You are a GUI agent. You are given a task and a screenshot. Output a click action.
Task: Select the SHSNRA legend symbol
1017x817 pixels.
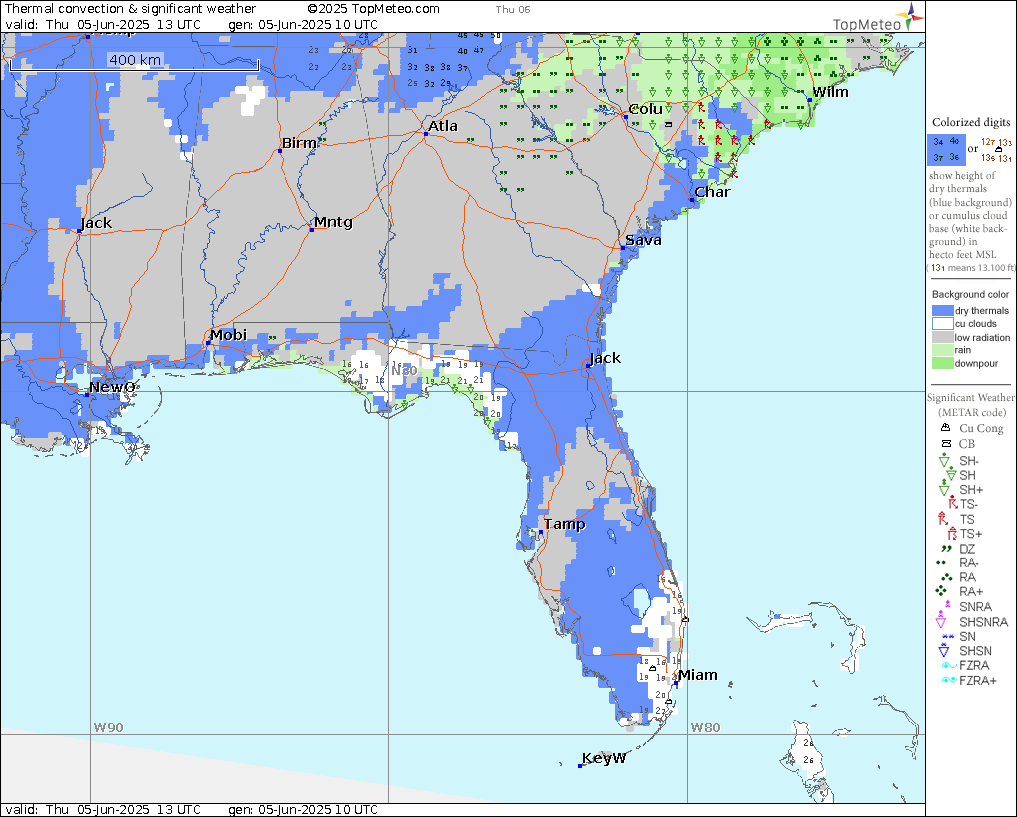coord(941,621)
